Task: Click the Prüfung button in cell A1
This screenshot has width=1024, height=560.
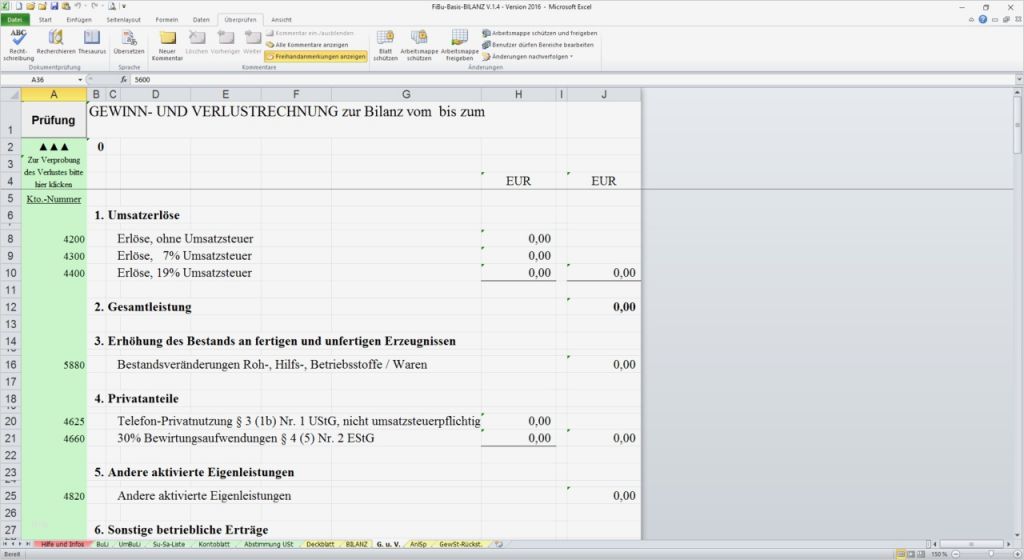Action: pos(54,120)
